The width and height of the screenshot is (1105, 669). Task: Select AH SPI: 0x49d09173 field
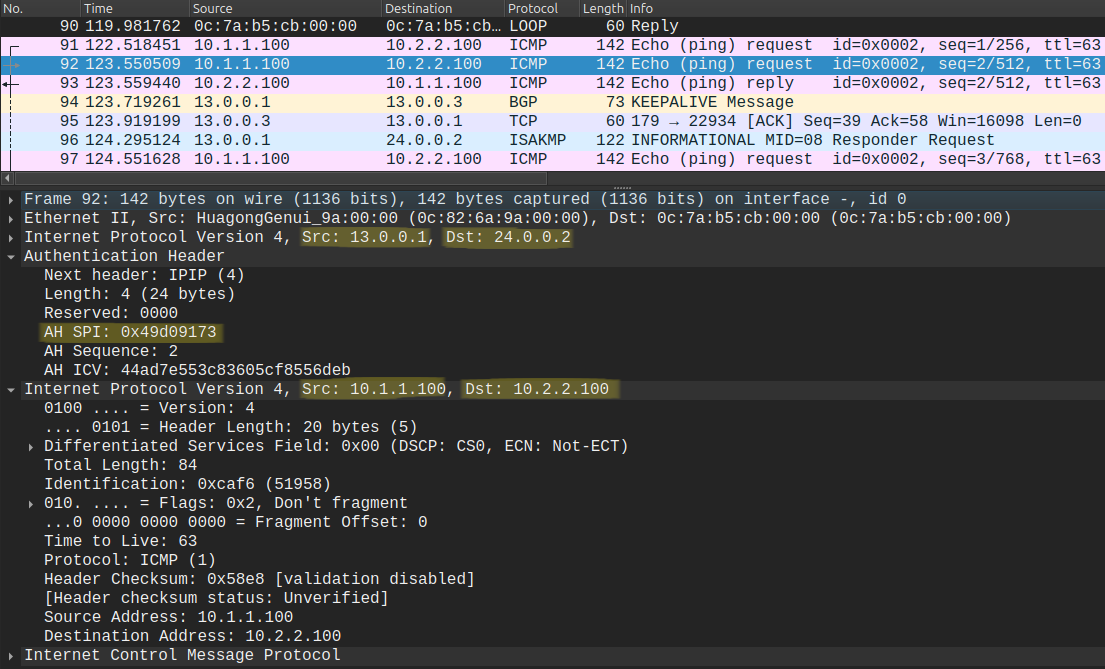[x=130, y=333]
